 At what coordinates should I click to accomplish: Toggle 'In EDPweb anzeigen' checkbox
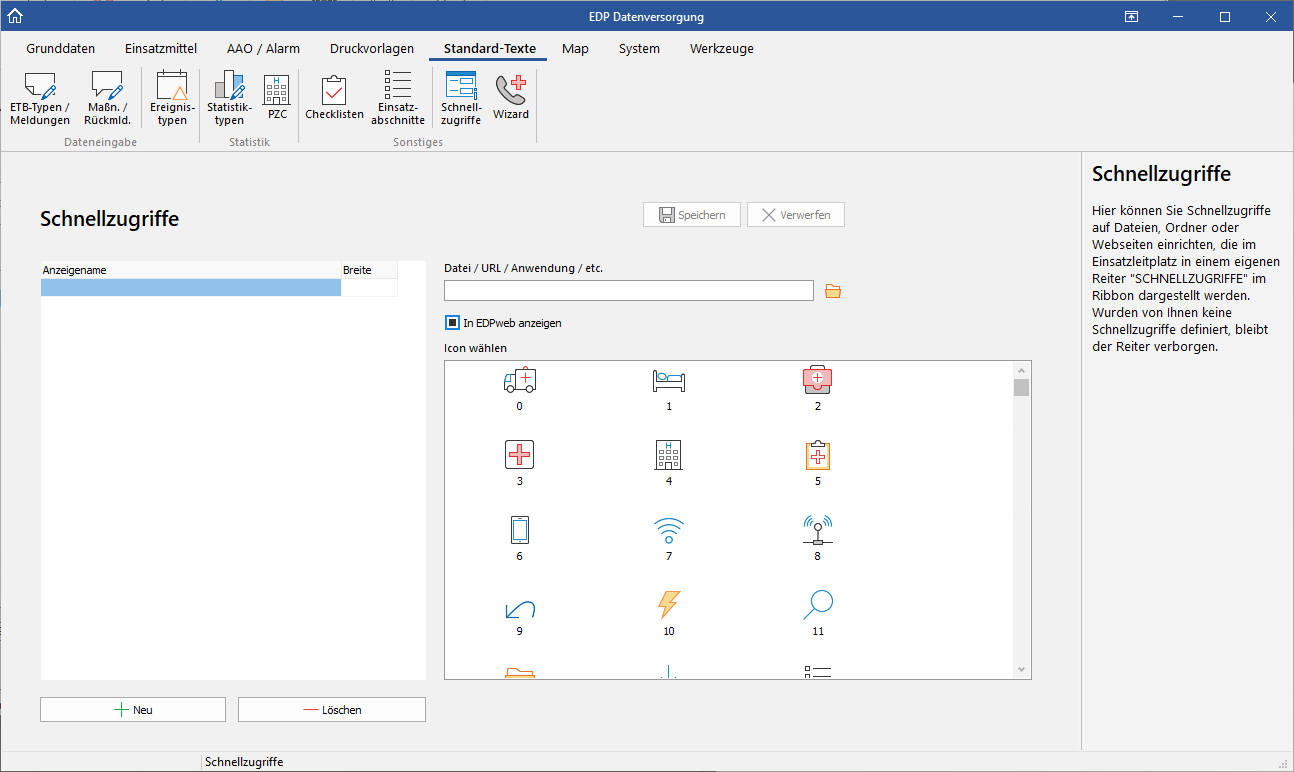pyautogui.click(x=452, y=323)
